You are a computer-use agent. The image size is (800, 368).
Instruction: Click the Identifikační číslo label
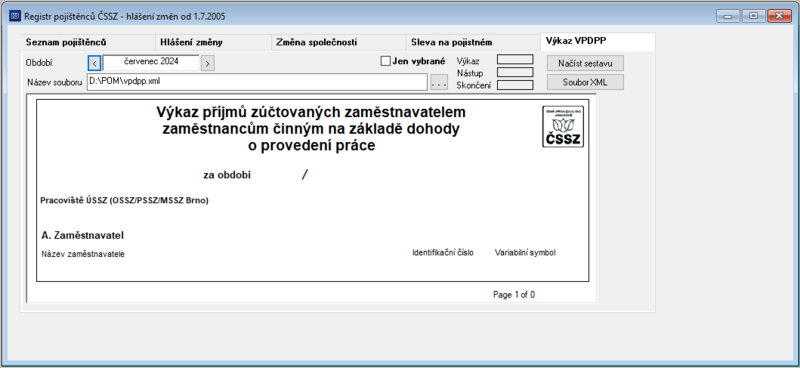pyautogui.click(x=443, y=253)
